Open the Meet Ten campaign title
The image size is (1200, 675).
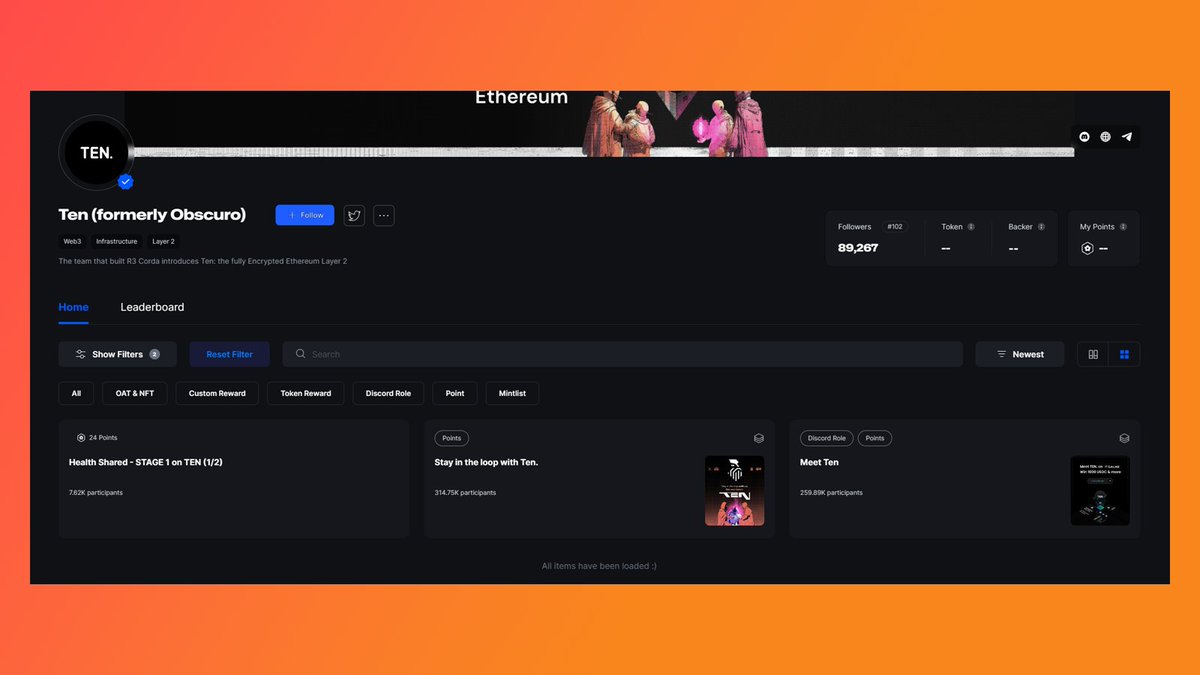(819, 462)
